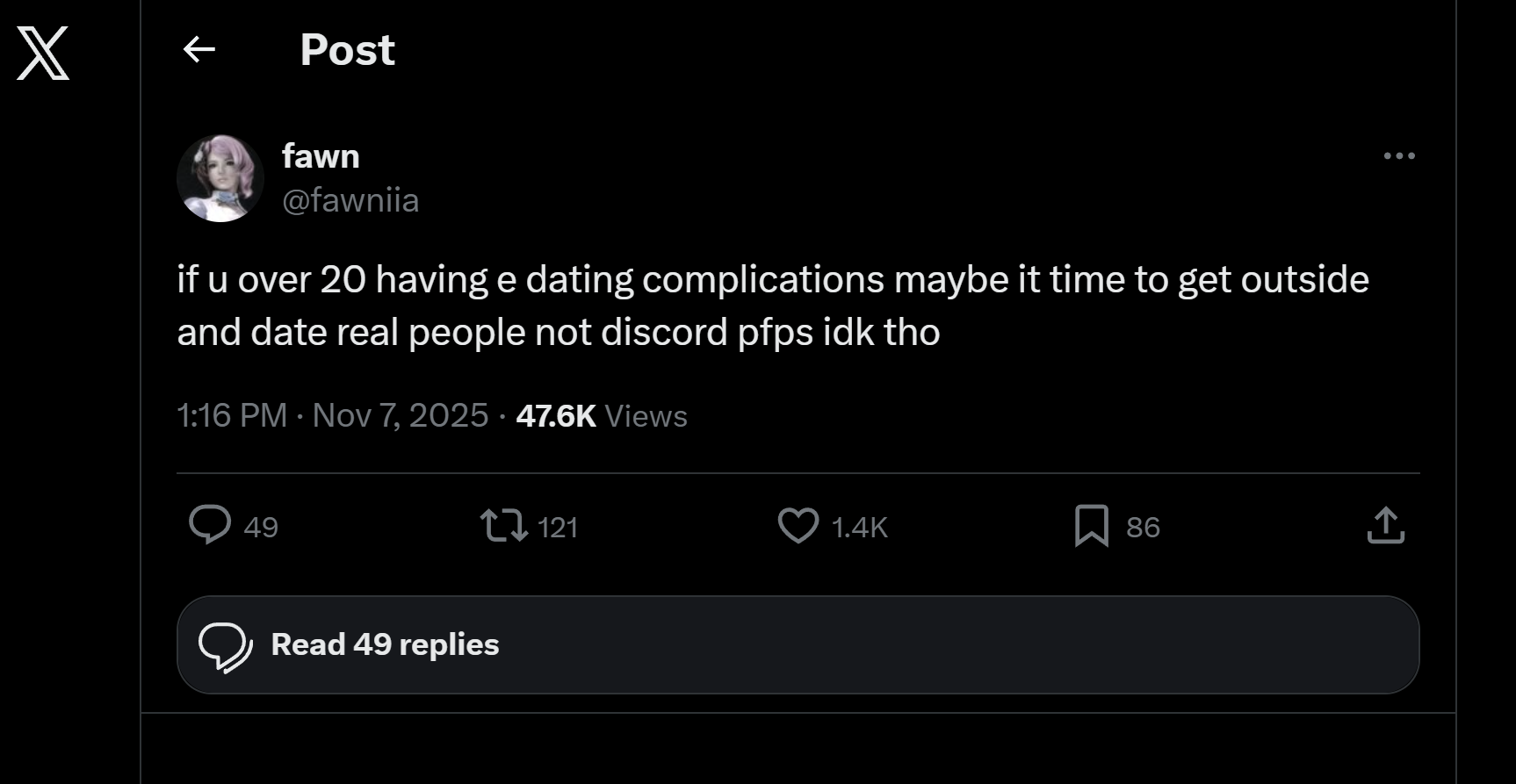Click the reply speech bubble icon

tap(210, 525)
